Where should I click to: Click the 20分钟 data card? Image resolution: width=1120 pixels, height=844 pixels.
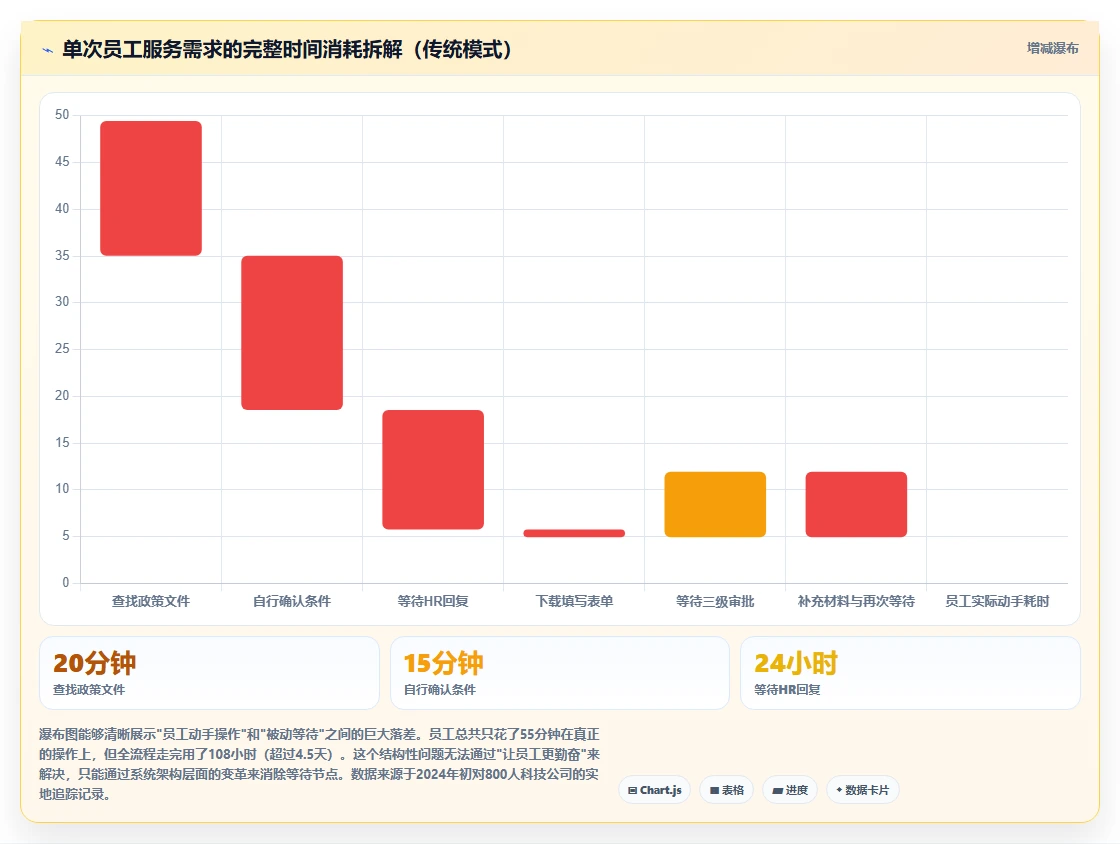[x=209, y=673]
